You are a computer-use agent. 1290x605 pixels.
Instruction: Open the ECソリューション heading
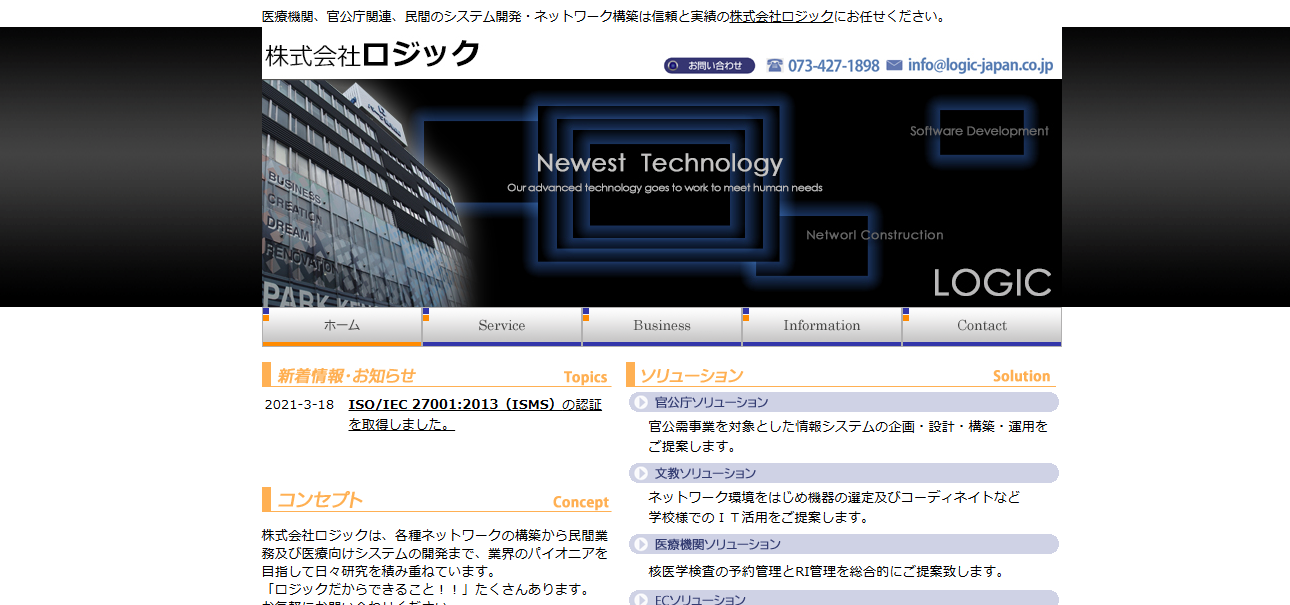tap(844, 598)
